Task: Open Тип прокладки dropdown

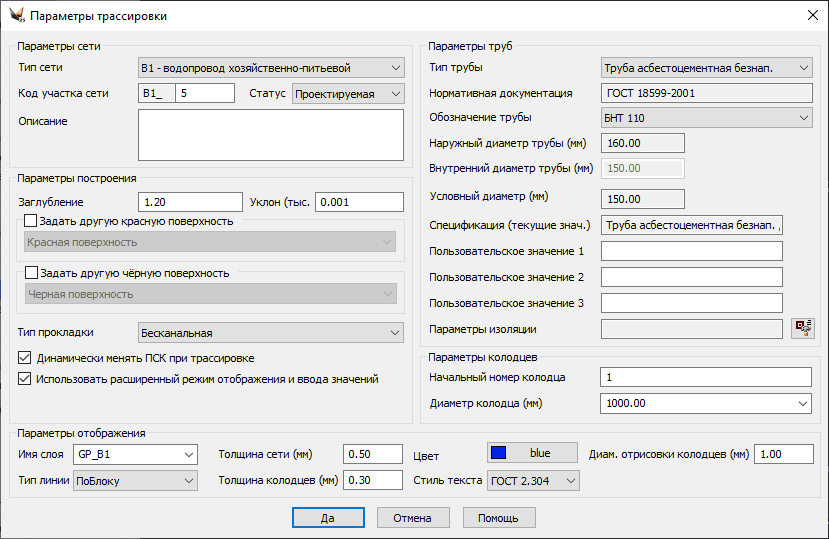Action: [x=270, y=333]
